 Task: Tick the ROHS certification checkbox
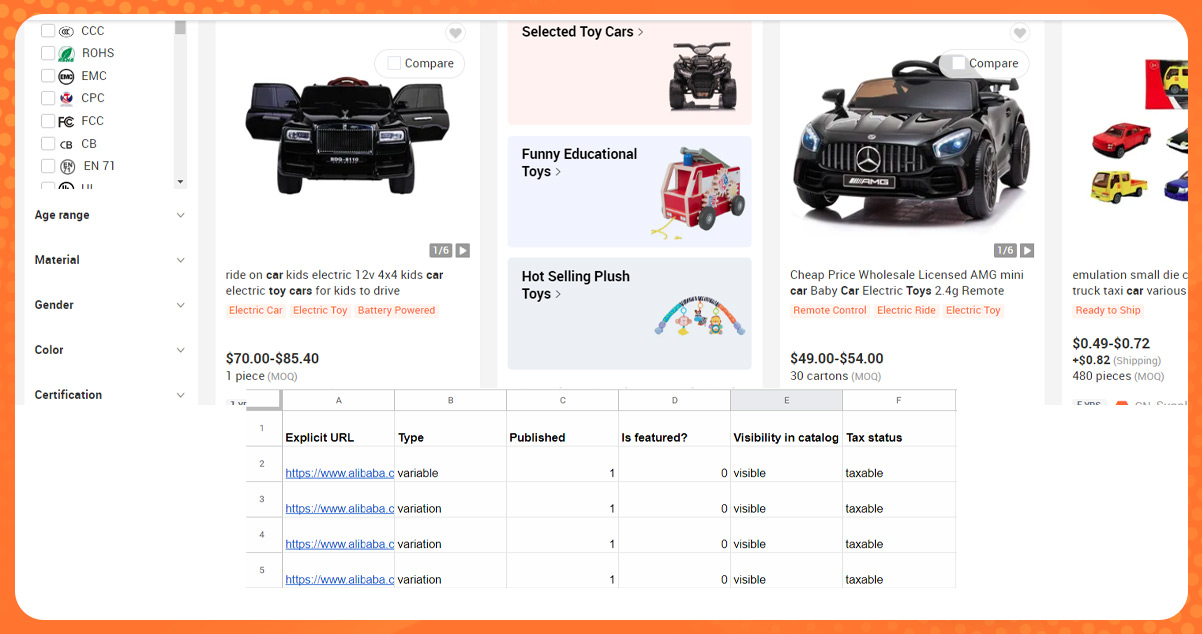tap(48, 53)
